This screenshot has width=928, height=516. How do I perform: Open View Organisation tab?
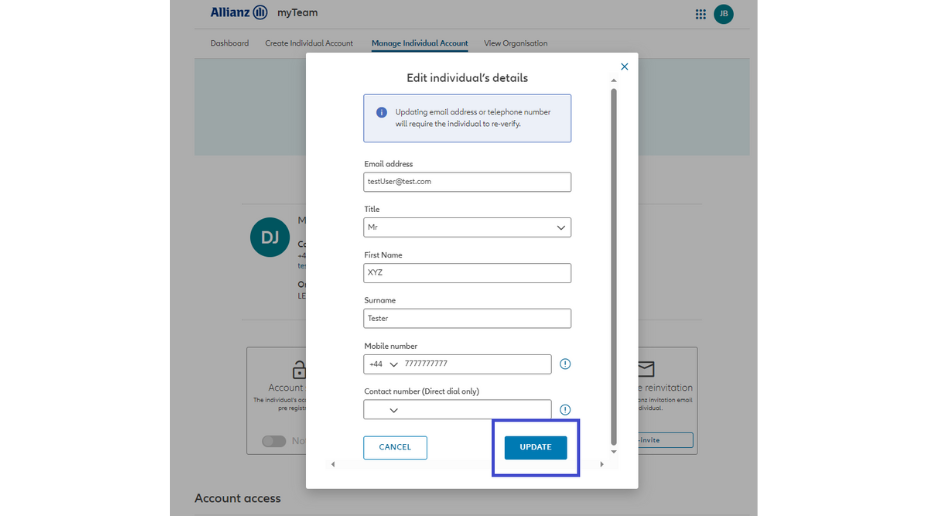[x=515, y=43]
